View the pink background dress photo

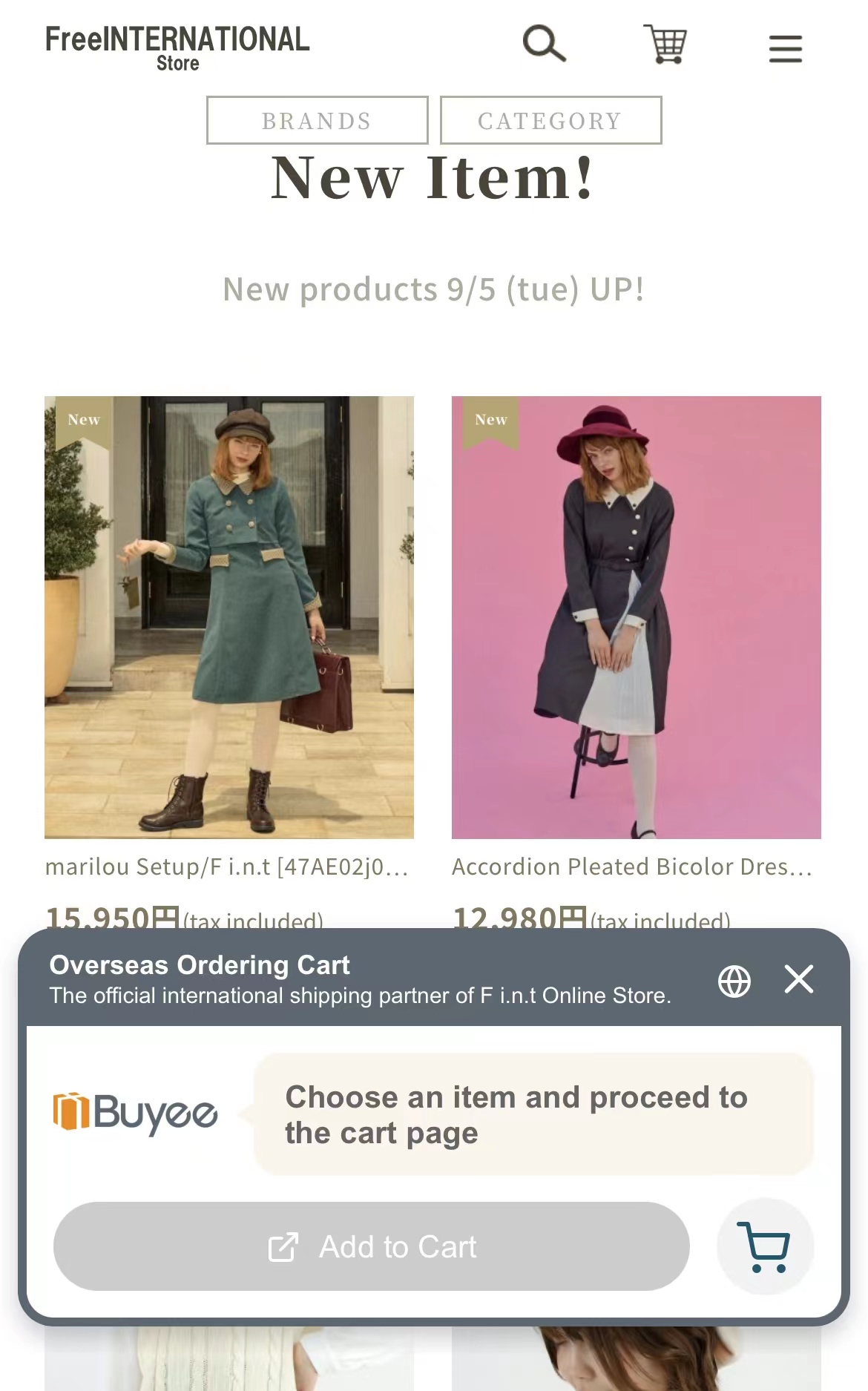pyautogui.click(x=637, y=617)
